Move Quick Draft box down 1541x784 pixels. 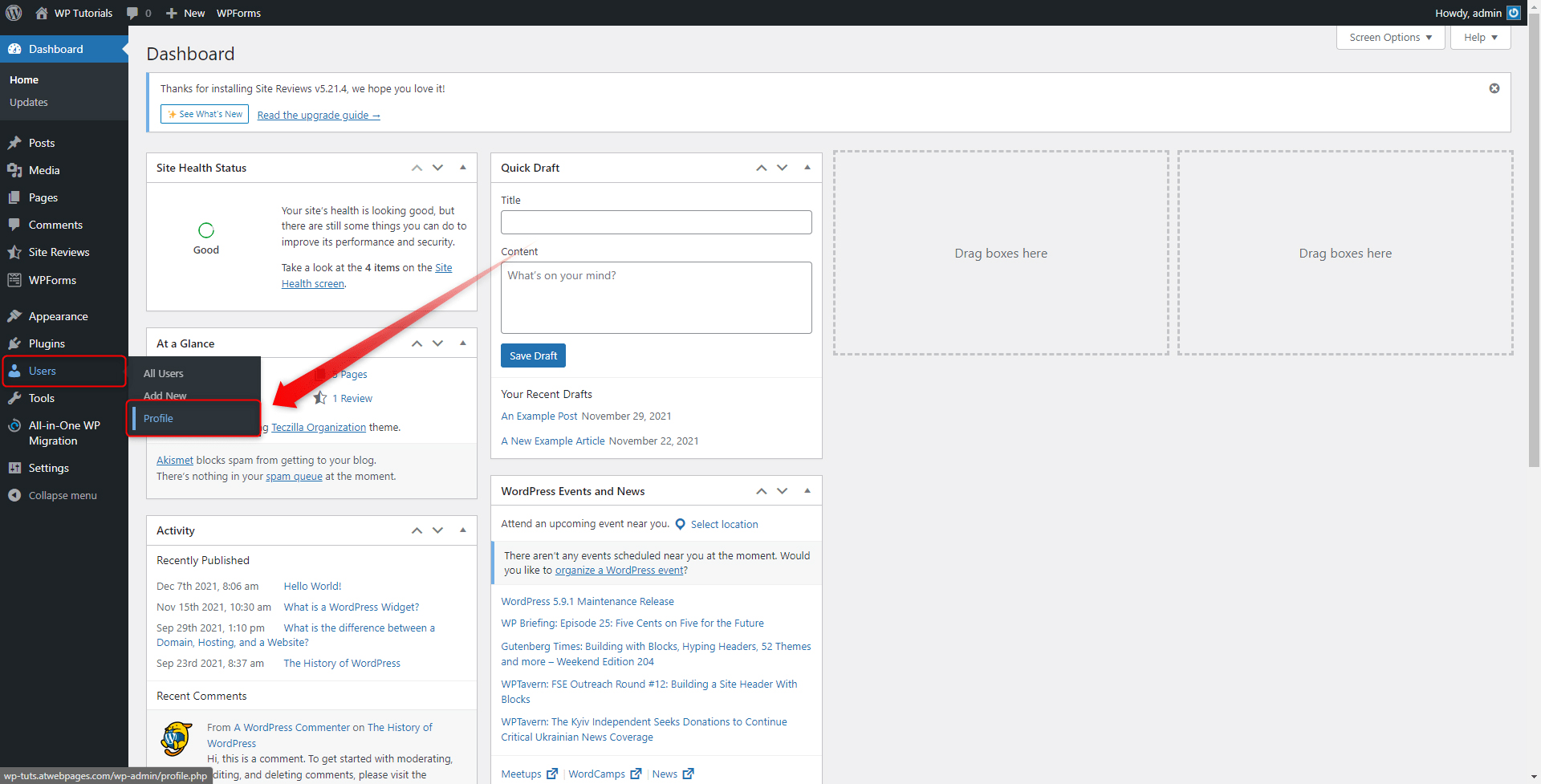[x=782, y=168]
